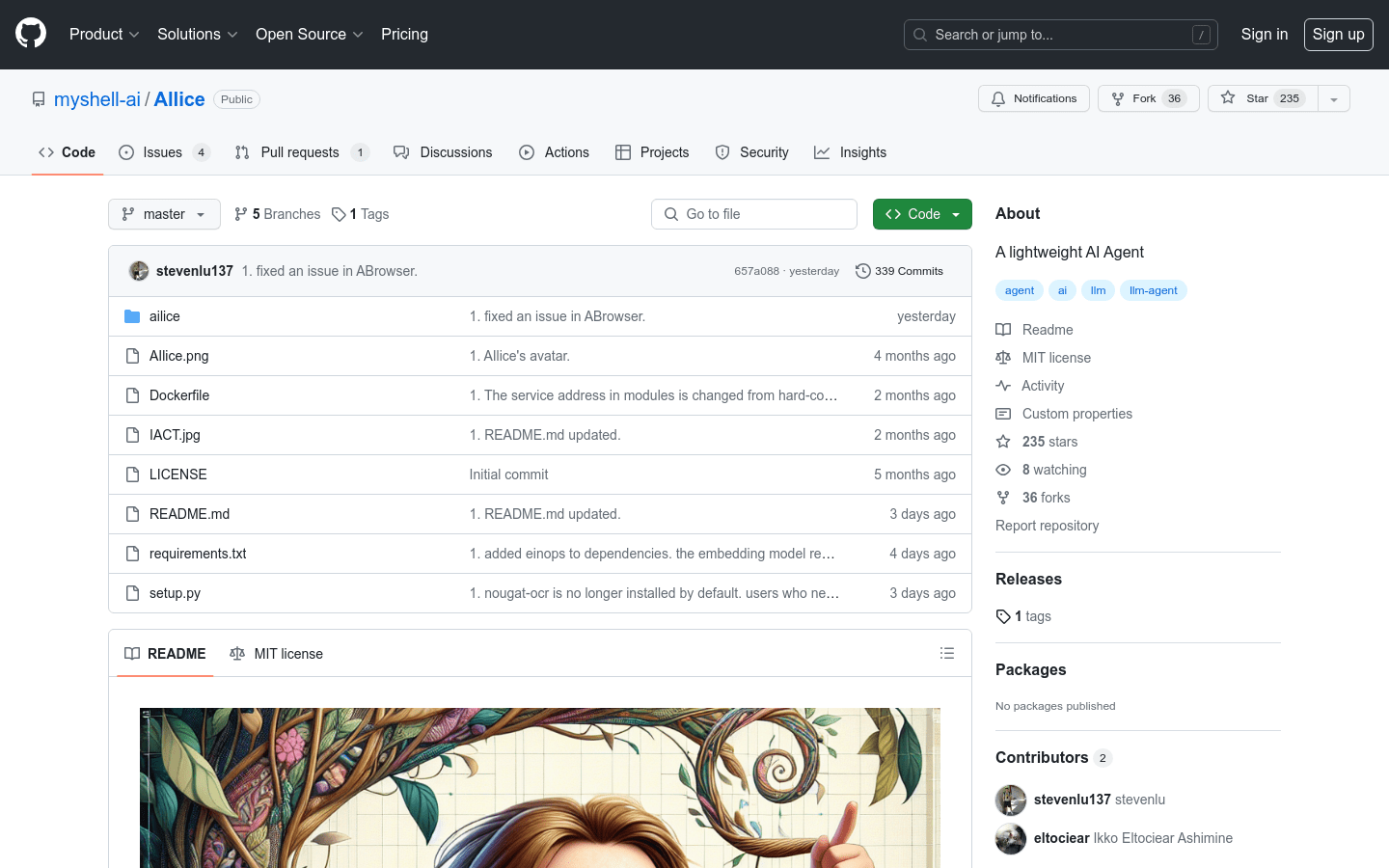The image size is (1389, 868).
Task: Click the Go to file search field
Action: (x=753, y=213)
